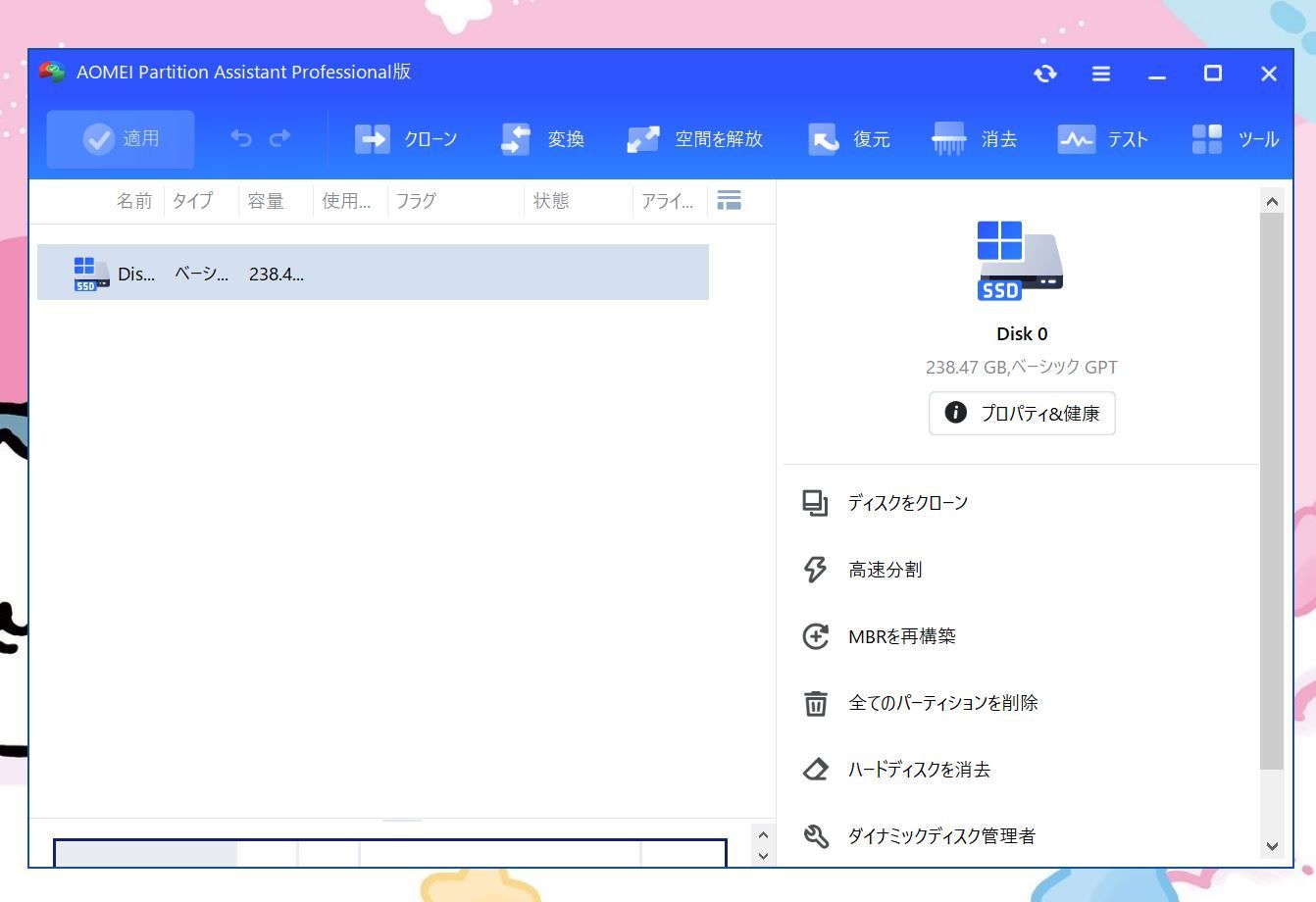Click right panel scrollbar up arrow
Screen dimensions: 1316x902
(x=1272, y=201)
